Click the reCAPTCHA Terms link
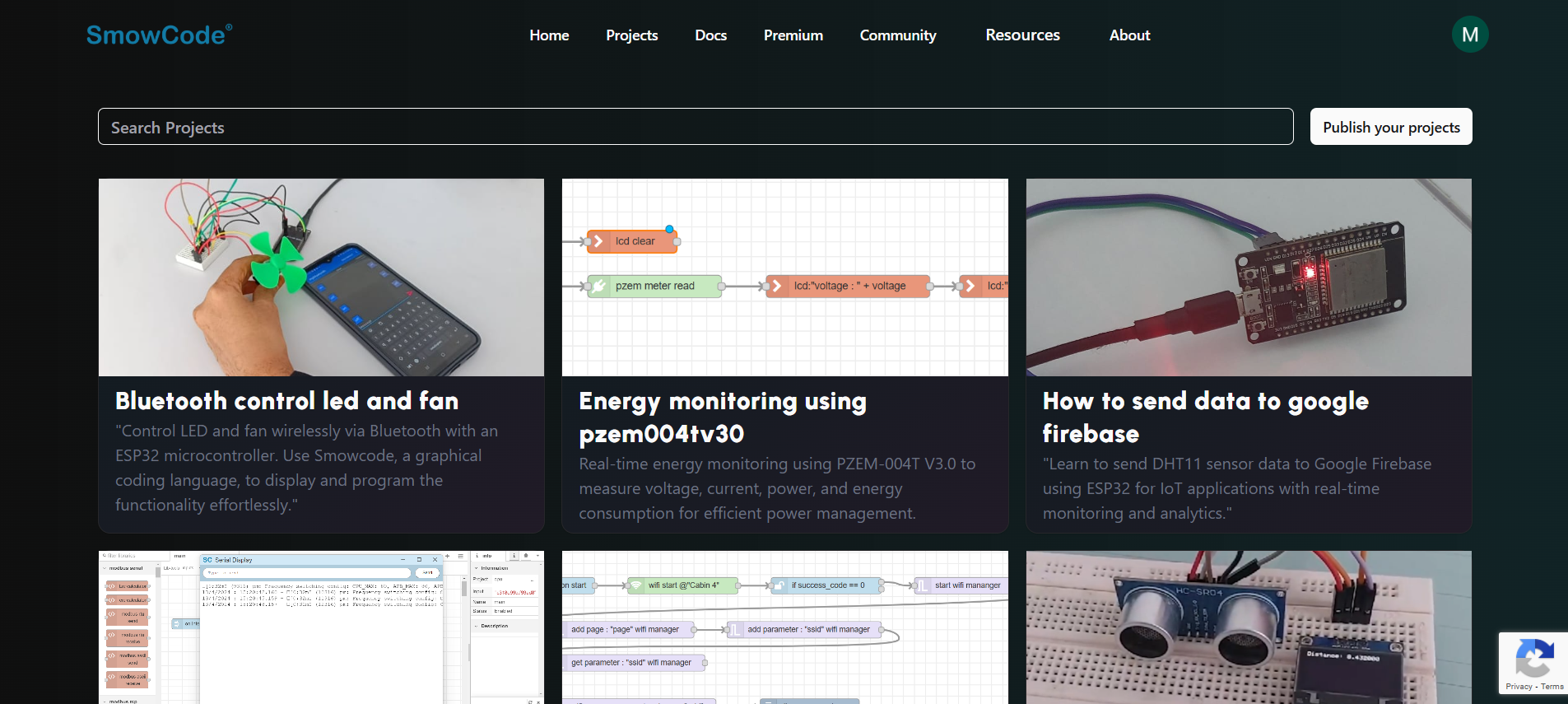The height and width of the screenshot is (704, 1568). click(1552, 687)
